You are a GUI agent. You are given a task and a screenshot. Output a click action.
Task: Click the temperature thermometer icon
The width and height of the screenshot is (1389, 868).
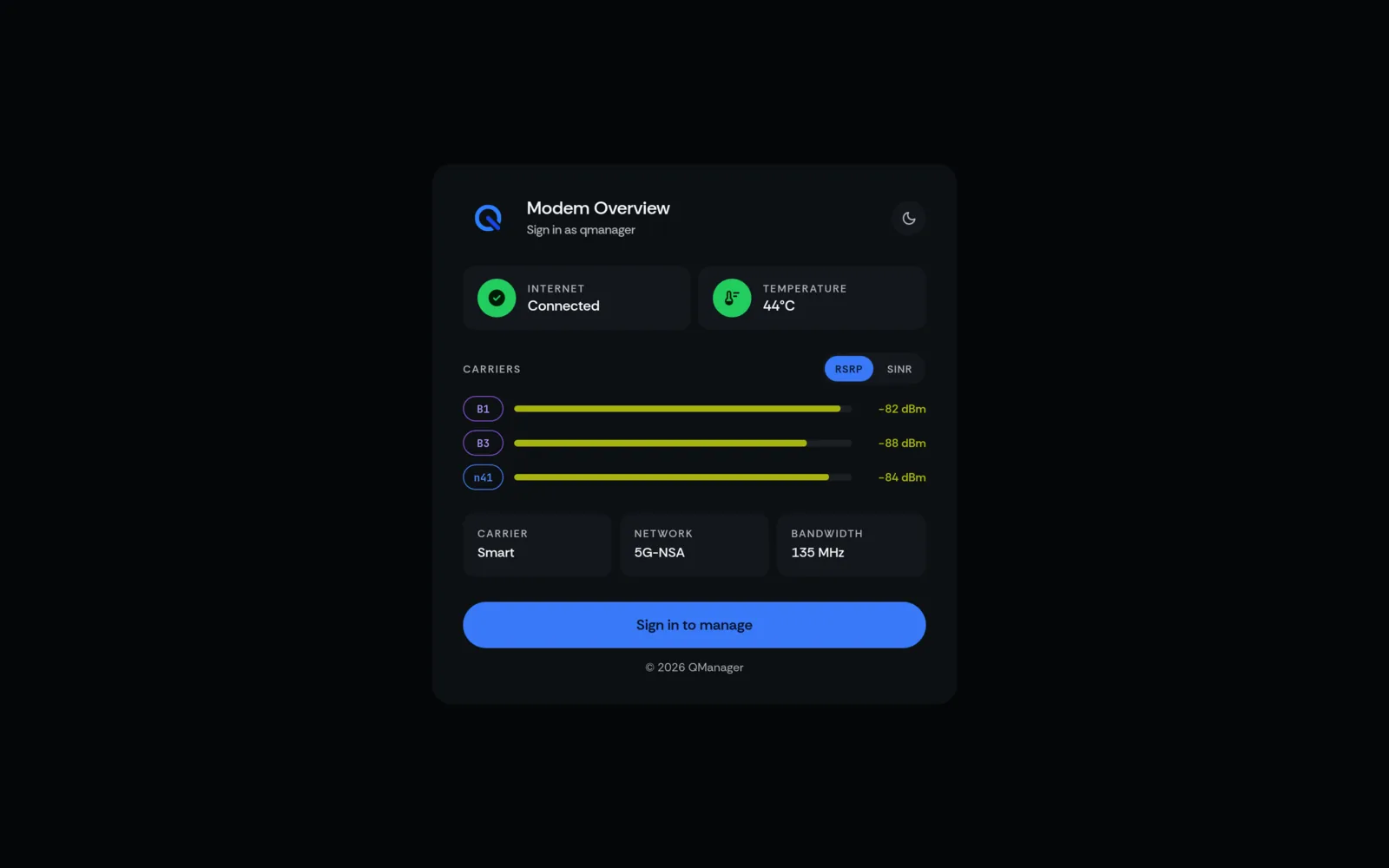point(732,298)
